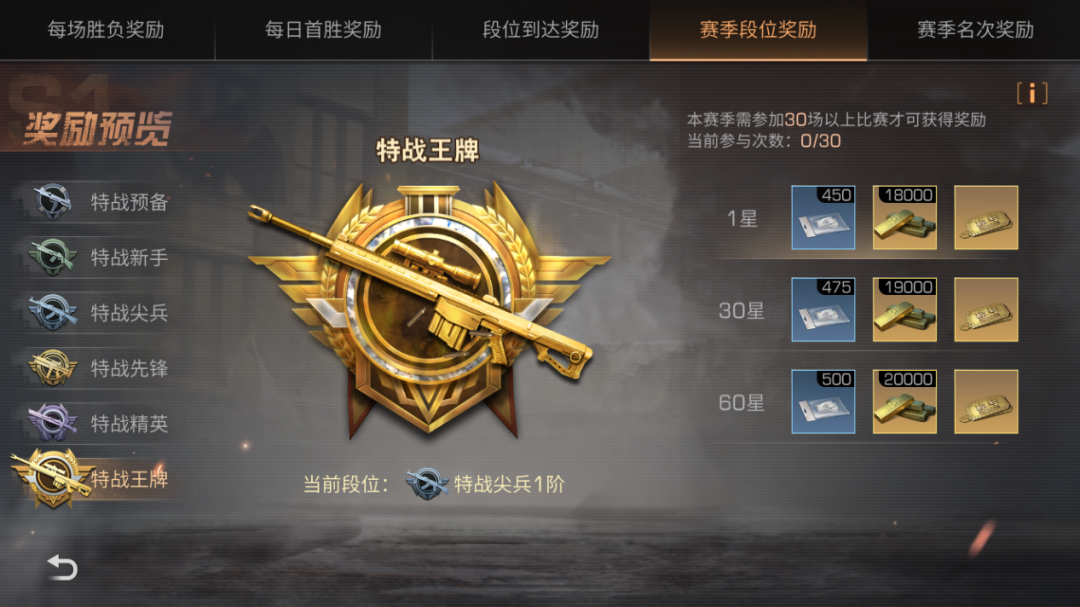Switch to 每日首胜奖励 tab
The width and height of the screenshot is (1080, 607).
(323, 30)
